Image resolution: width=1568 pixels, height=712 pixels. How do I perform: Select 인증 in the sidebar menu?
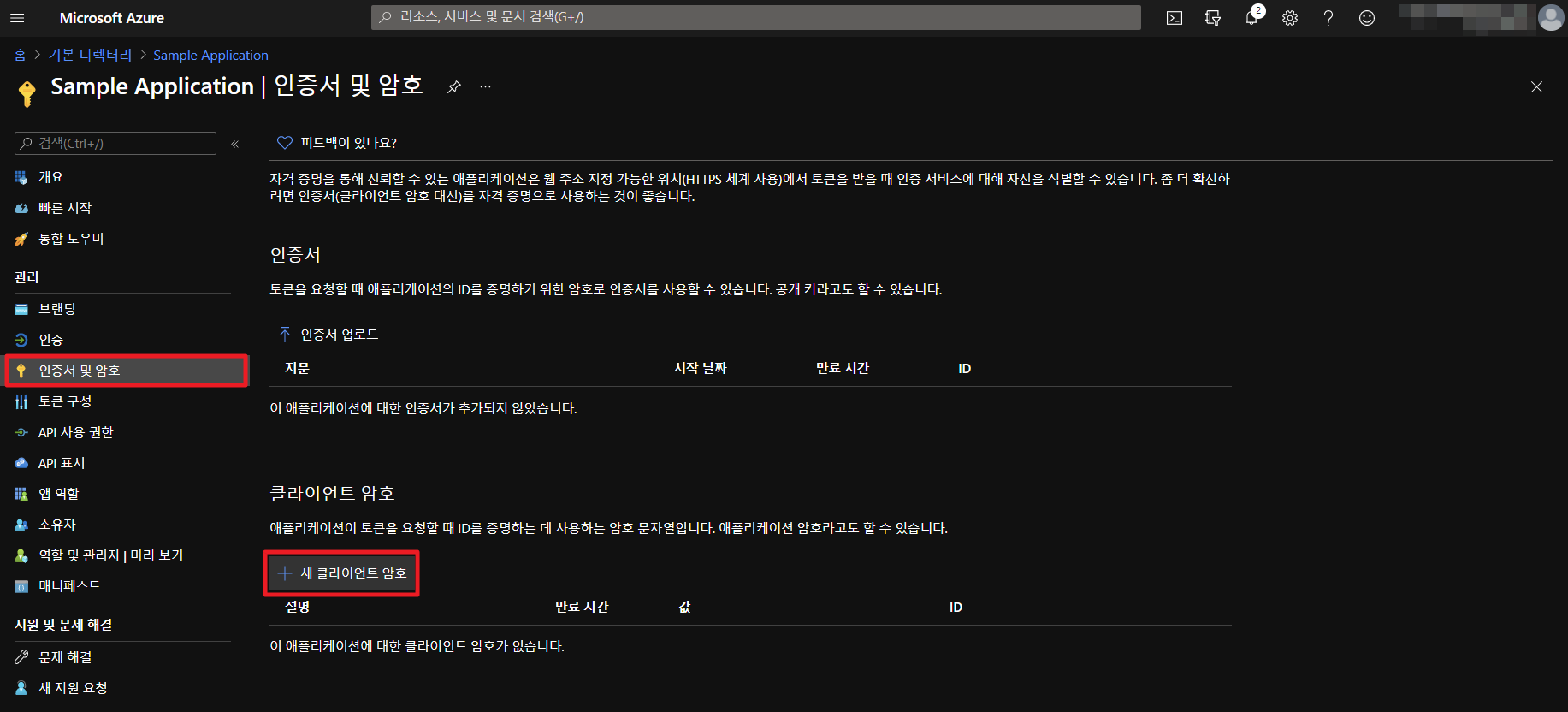point(50,340)
